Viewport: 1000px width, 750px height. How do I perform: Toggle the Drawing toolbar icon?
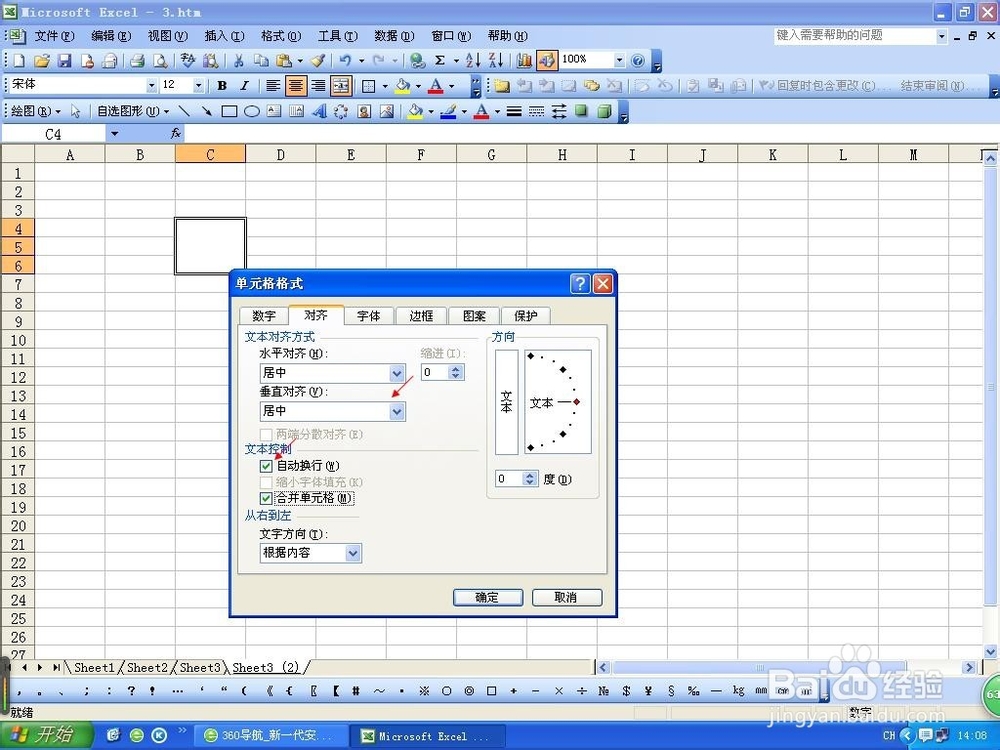[547, 61]
